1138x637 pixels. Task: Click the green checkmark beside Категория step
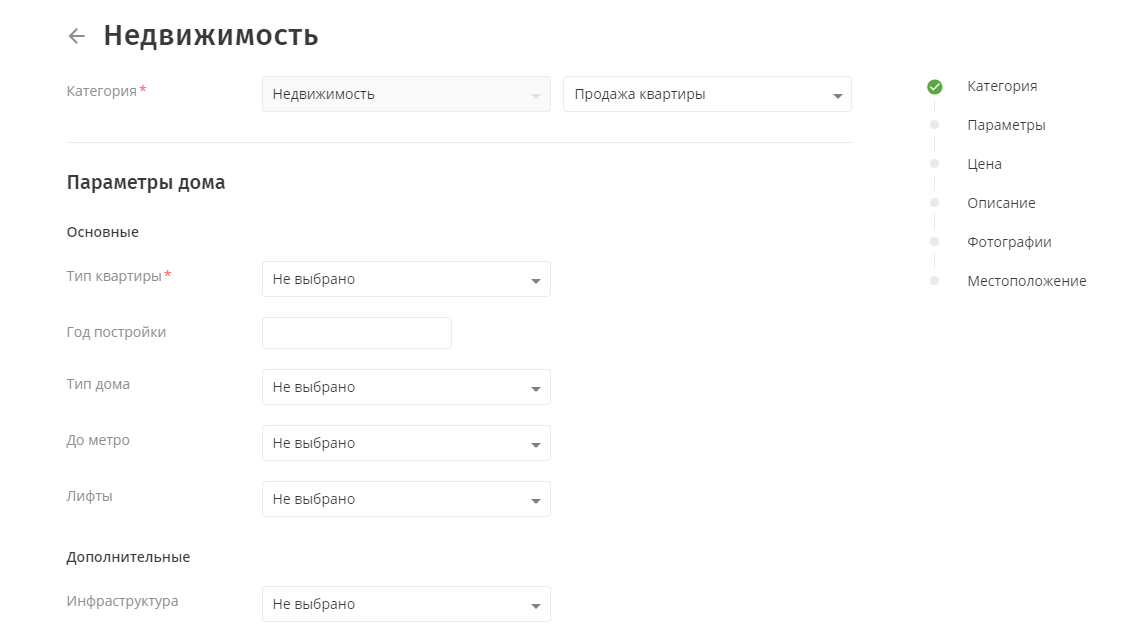[935, 87]
